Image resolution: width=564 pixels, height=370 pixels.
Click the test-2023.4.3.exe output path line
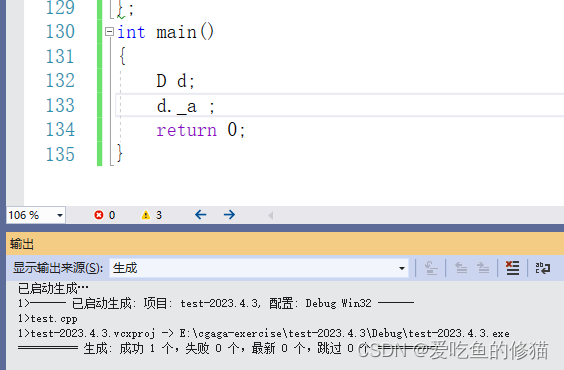point(264,334)
